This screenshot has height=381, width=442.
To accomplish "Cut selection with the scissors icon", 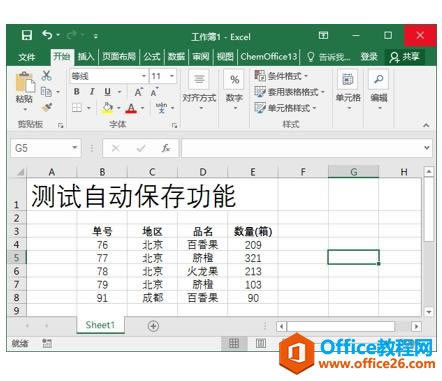I will point(46,76).
